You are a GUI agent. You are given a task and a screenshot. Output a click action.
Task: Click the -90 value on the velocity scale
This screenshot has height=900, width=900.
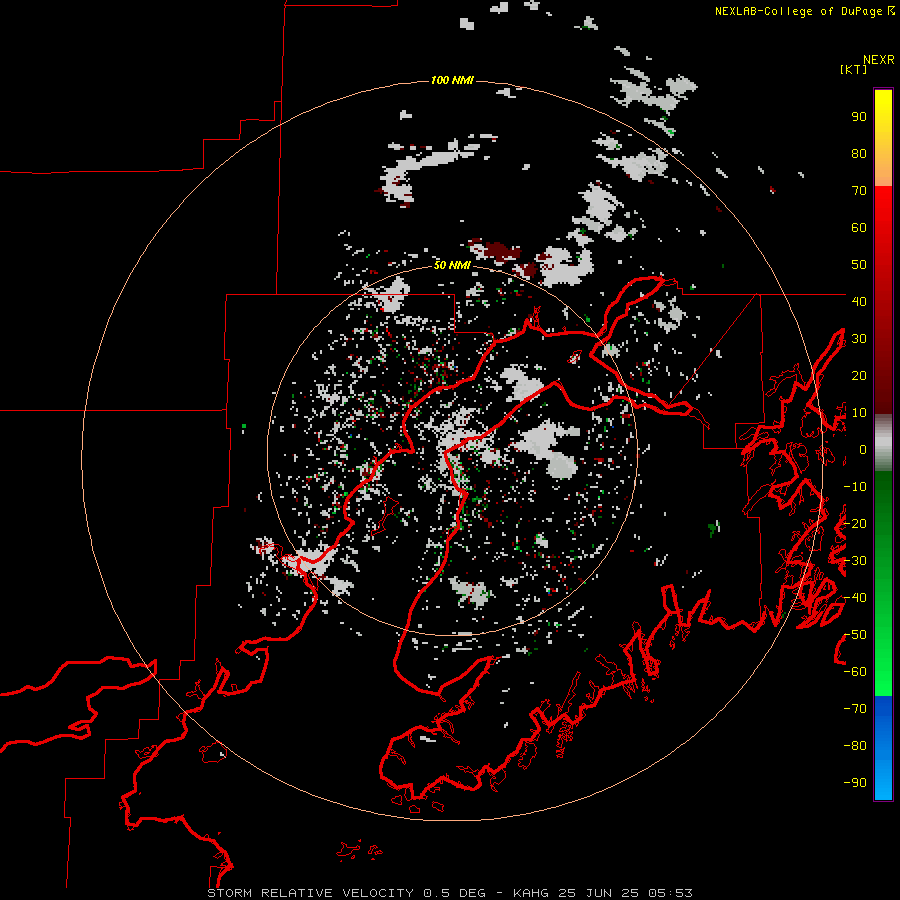(x=855, y=783)
